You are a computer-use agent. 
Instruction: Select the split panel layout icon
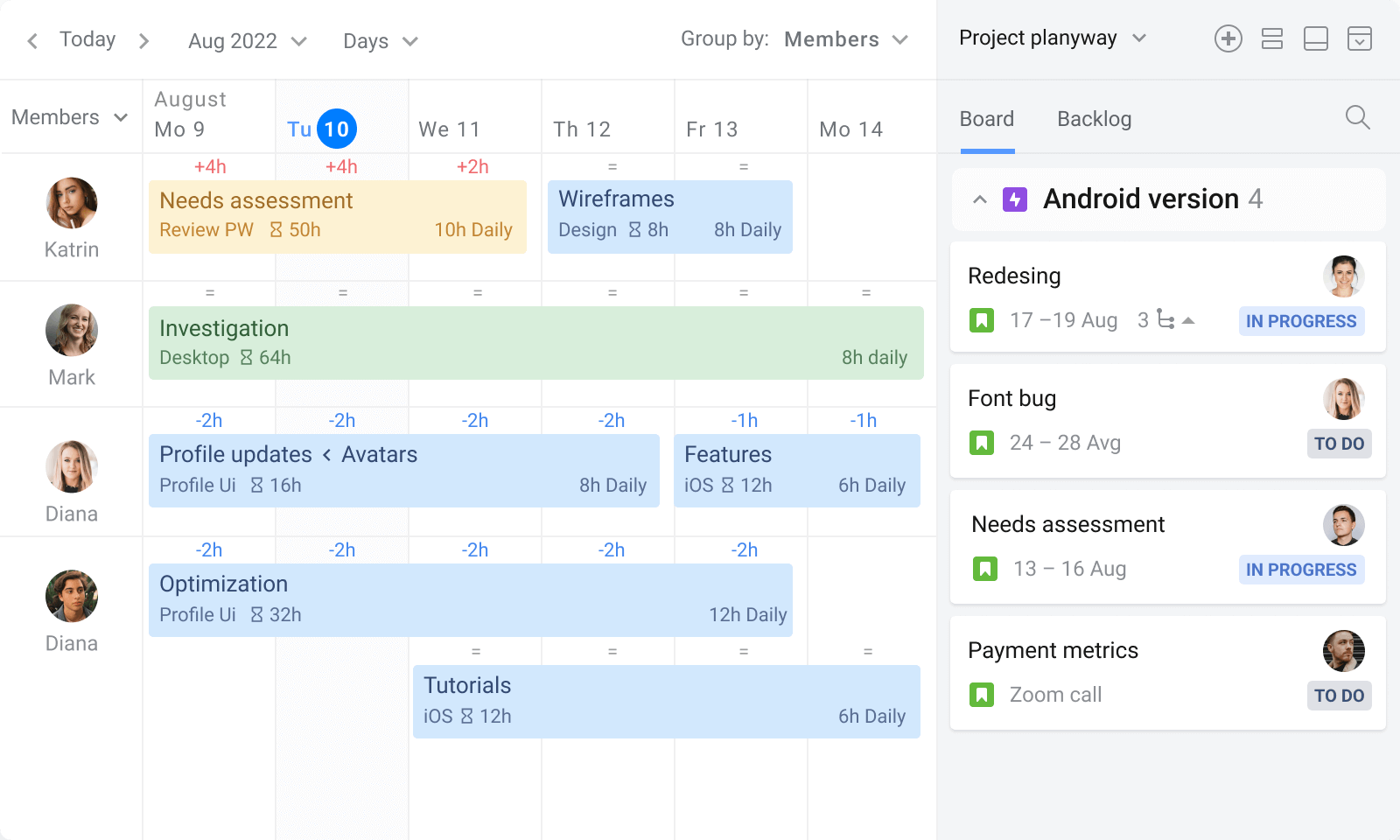1316,38
